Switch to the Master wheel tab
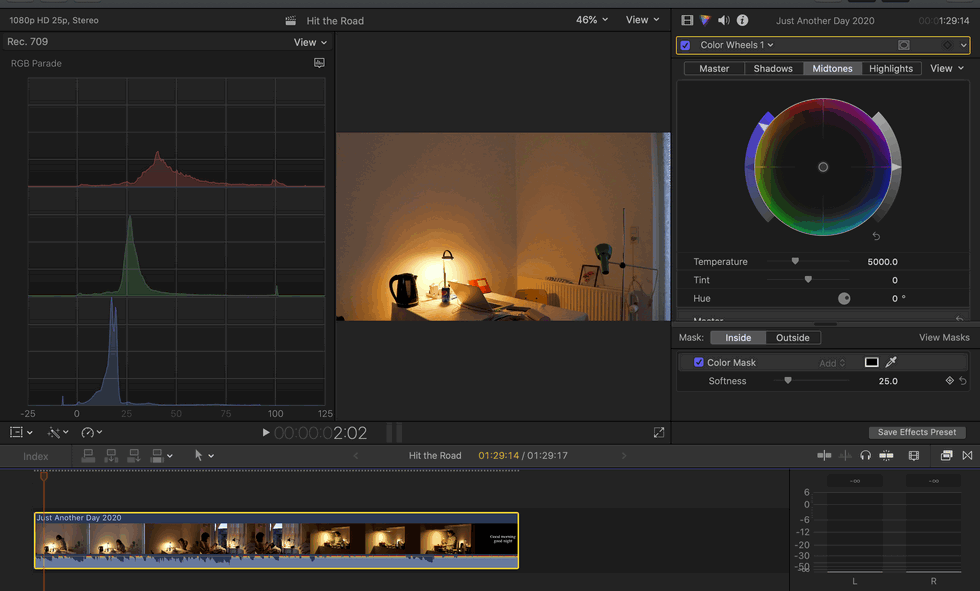 (714, 68)
